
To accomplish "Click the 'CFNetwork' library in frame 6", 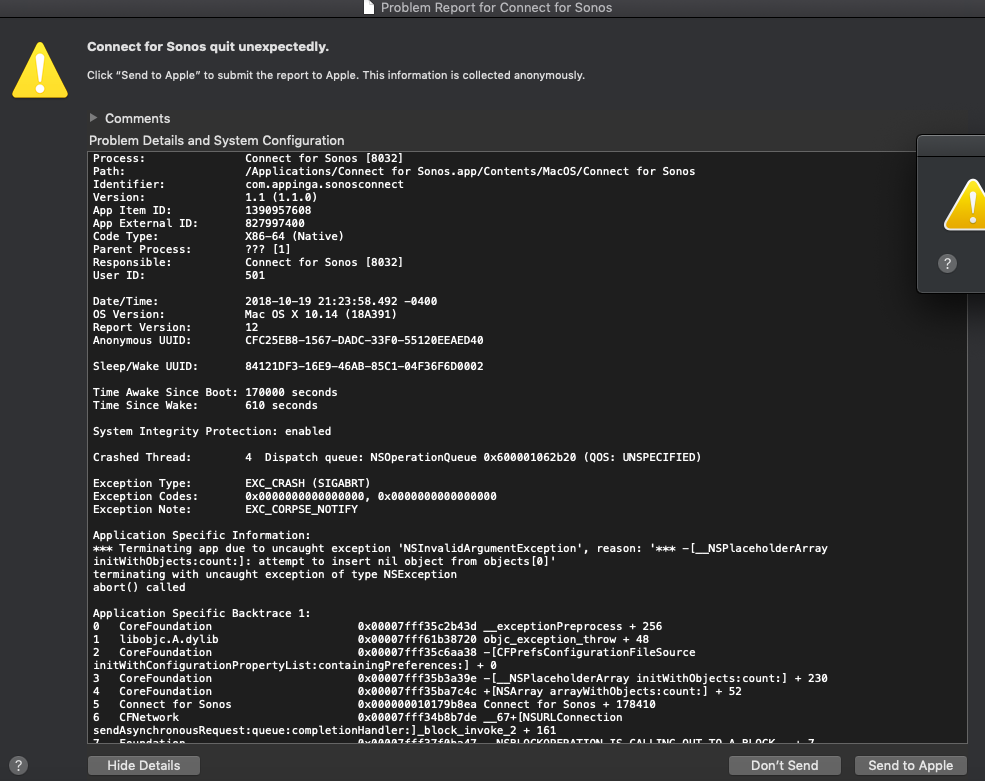I will click(x=149, y=718).
